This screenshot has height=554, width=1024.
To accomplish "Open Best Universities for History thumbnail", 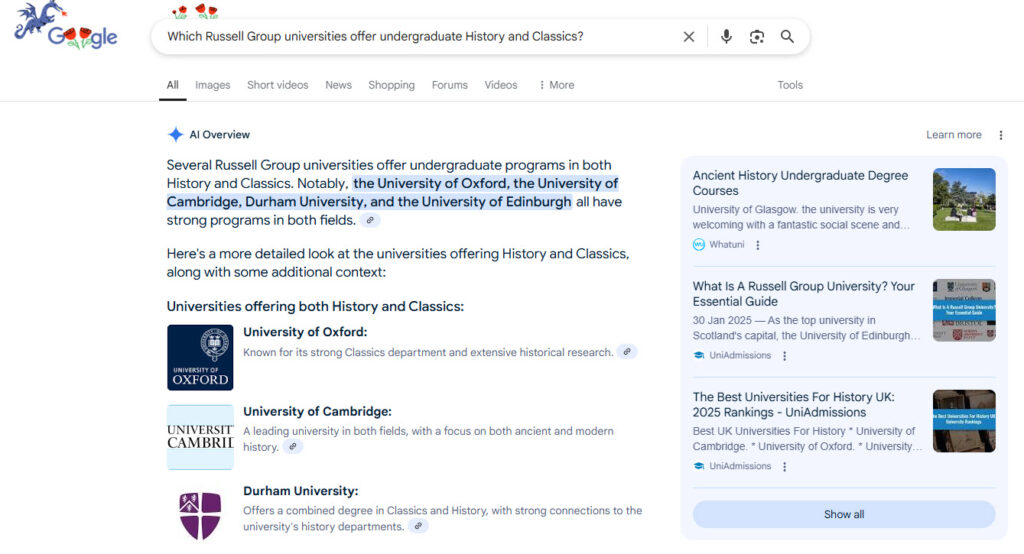I will (964, 421).
